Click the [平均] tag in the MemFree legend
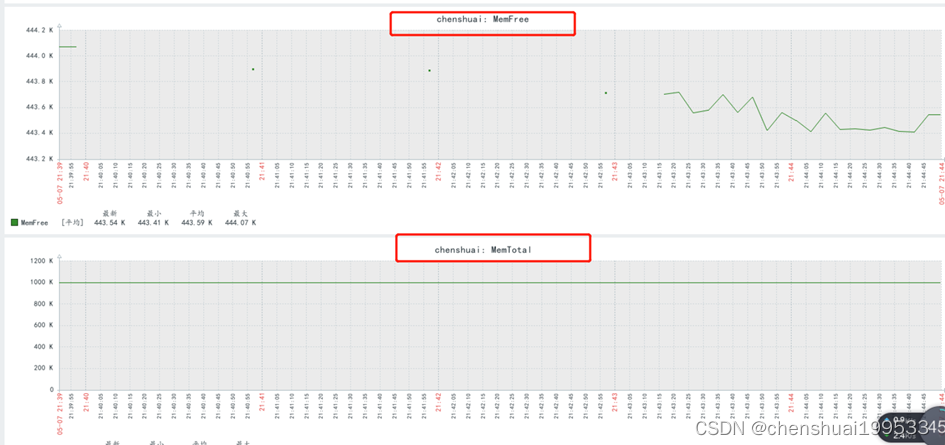The width and height of the screenshot is (945, 445). click(x=72, y=222)
